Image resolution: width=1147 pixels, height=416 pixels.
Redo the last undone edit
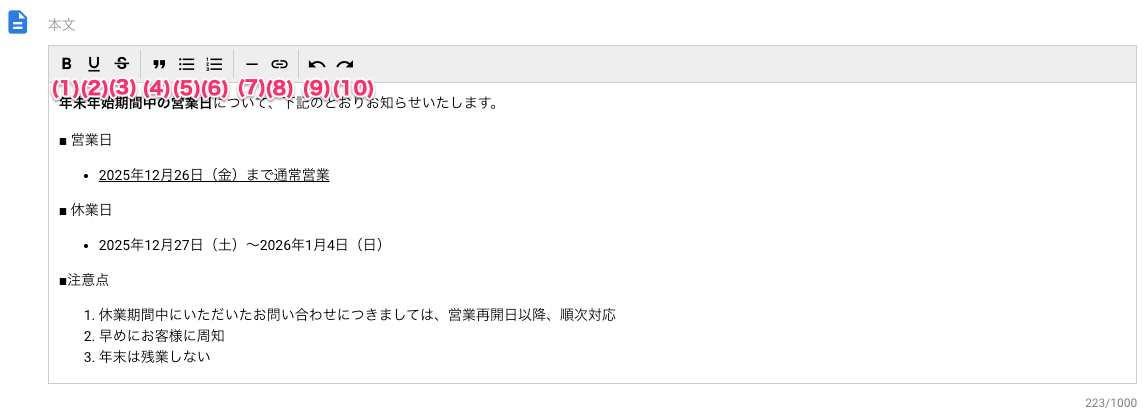[x=345, y=63]
